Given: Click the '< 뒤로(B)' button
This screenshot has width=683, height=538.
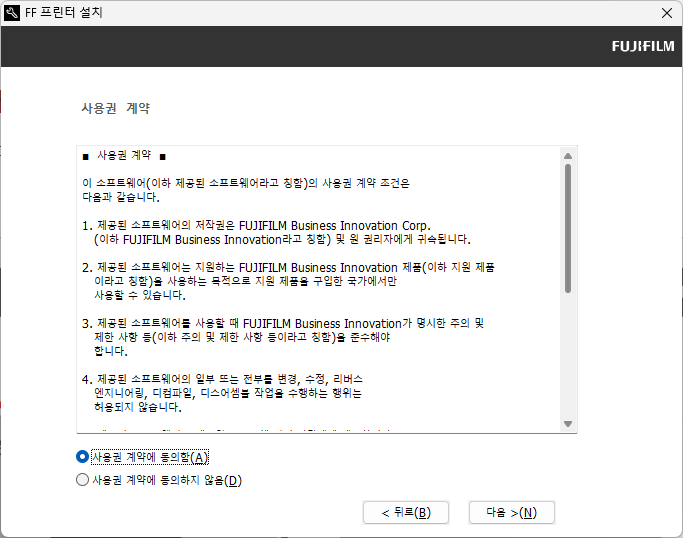Looking at the screenshot, I should click(406, 512).
